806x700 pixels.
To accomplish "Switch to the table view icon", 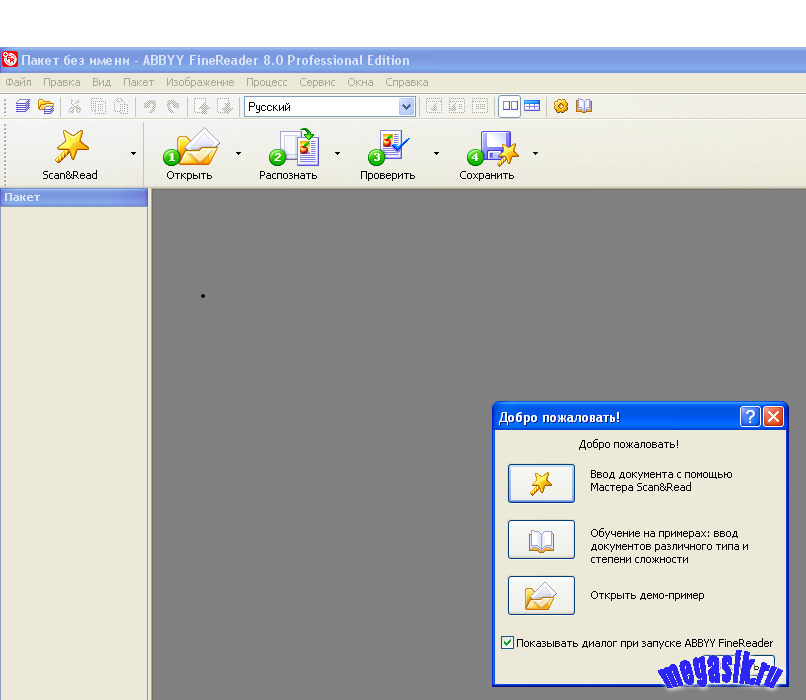I will click(x=532, y=106).
